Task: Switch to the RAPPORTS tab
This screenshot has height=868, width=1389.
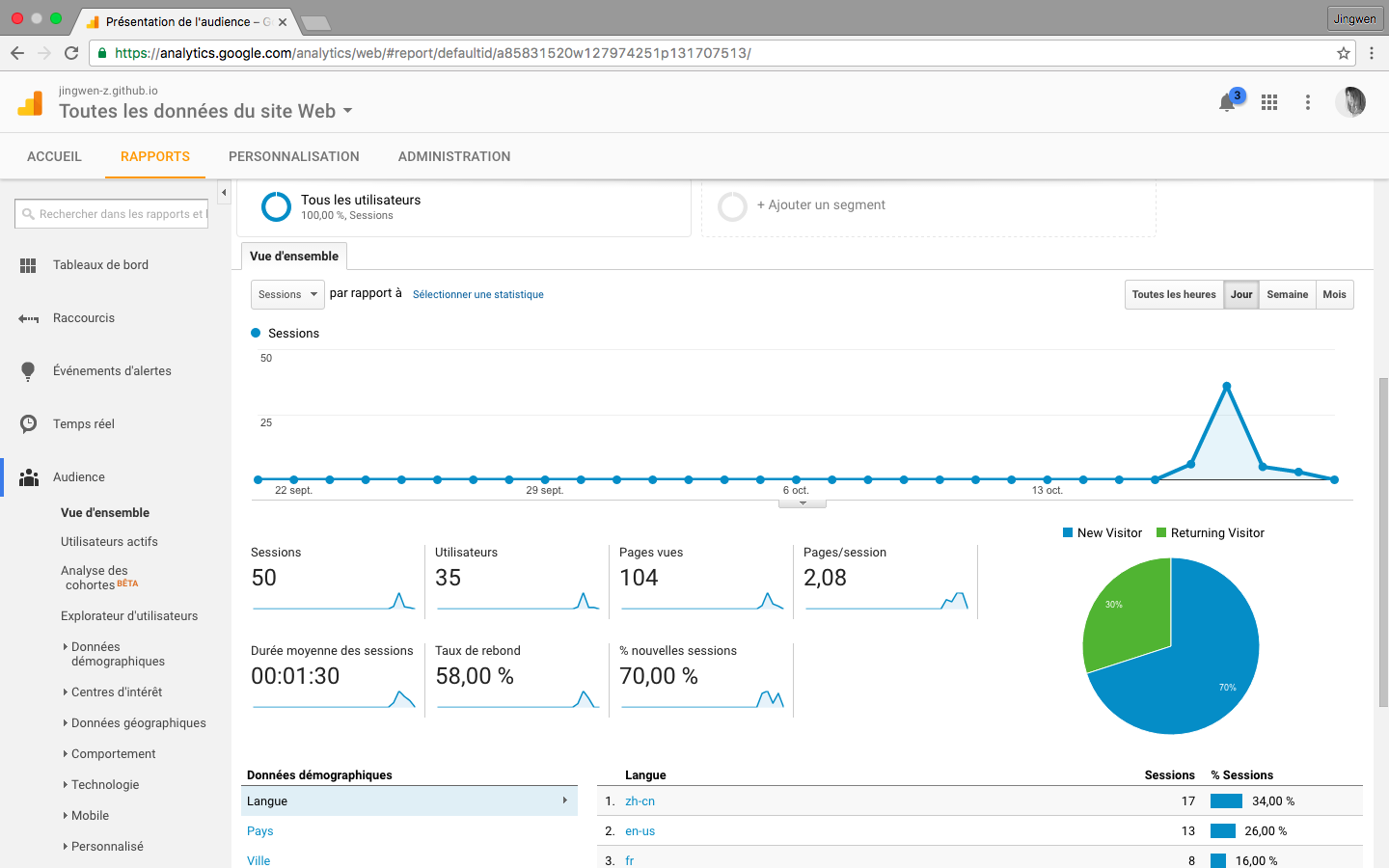Action: tap(155, 156)
